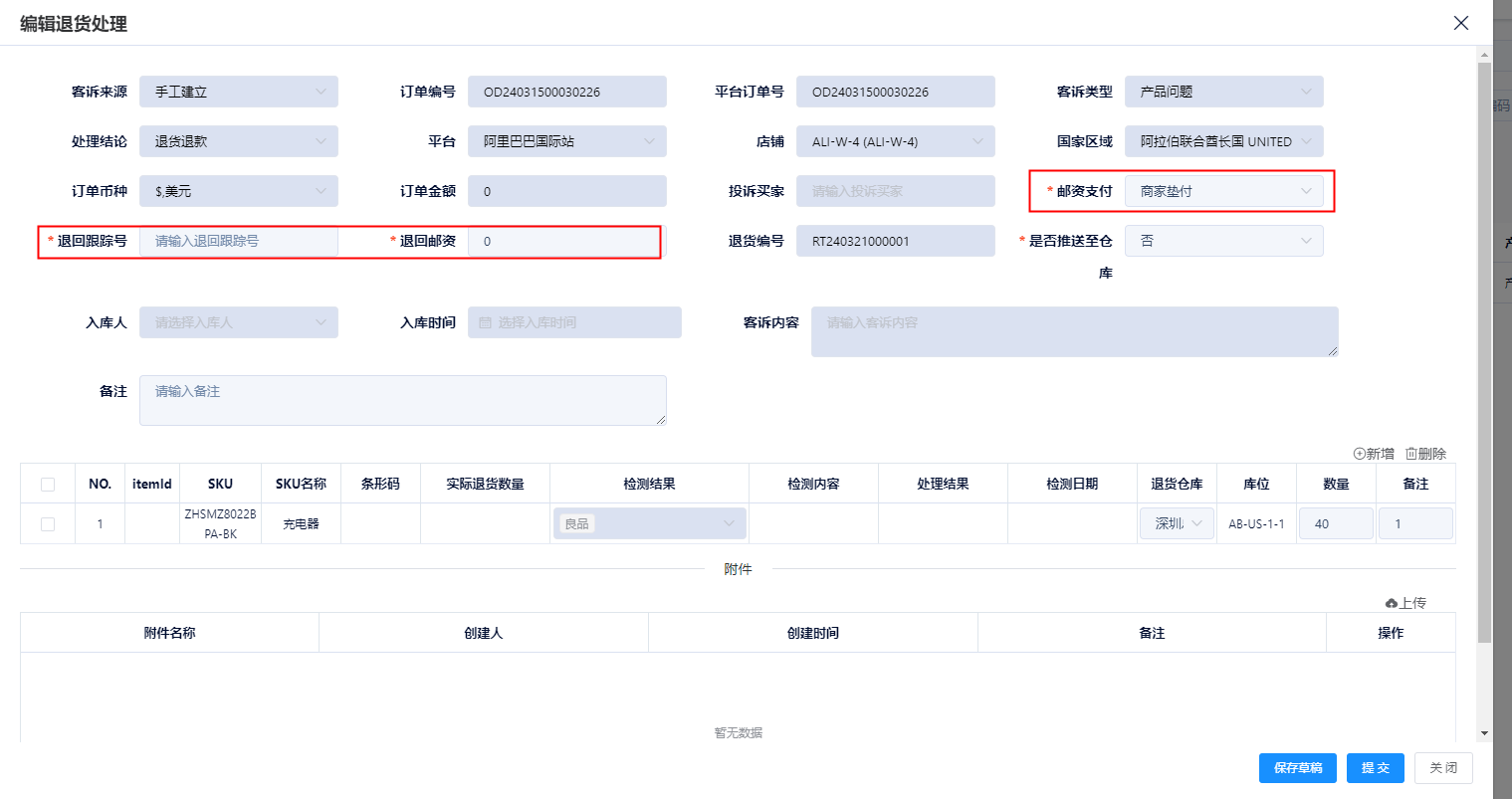Click the 提交 submit button

click(x=1375, y=768)
